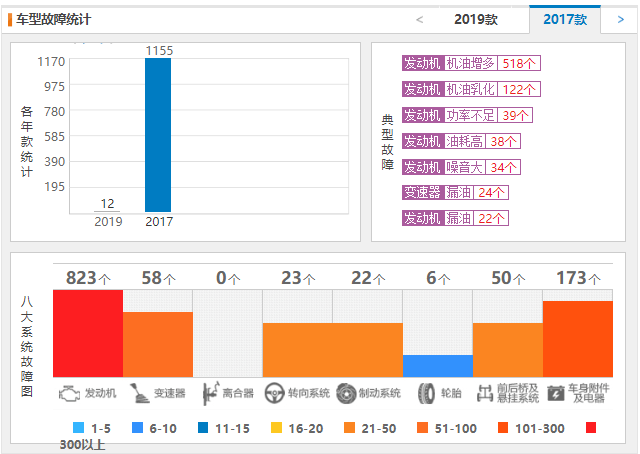Click the 1155 value above the 2017 bar

click(x=159, y=51)
